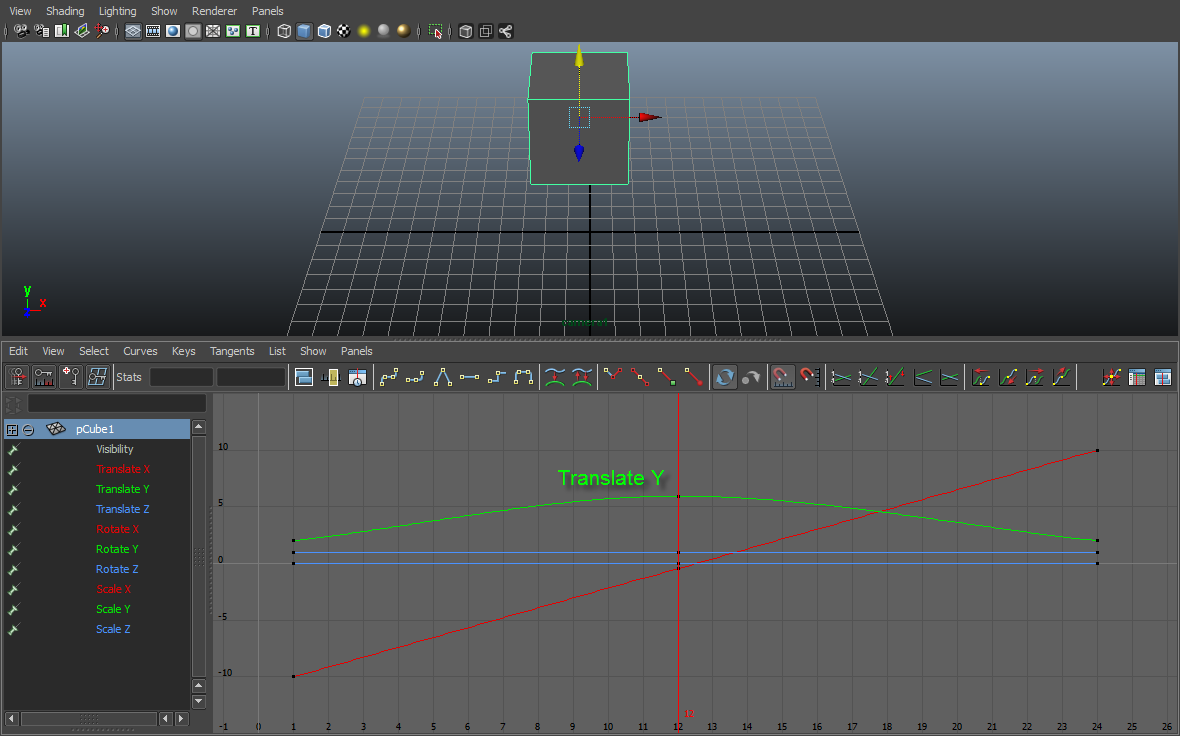This screenshot has height=736, width=1180.
Task: Apply flat tangents to the curve
Action: pyautogui.click(x=469, y=377)
